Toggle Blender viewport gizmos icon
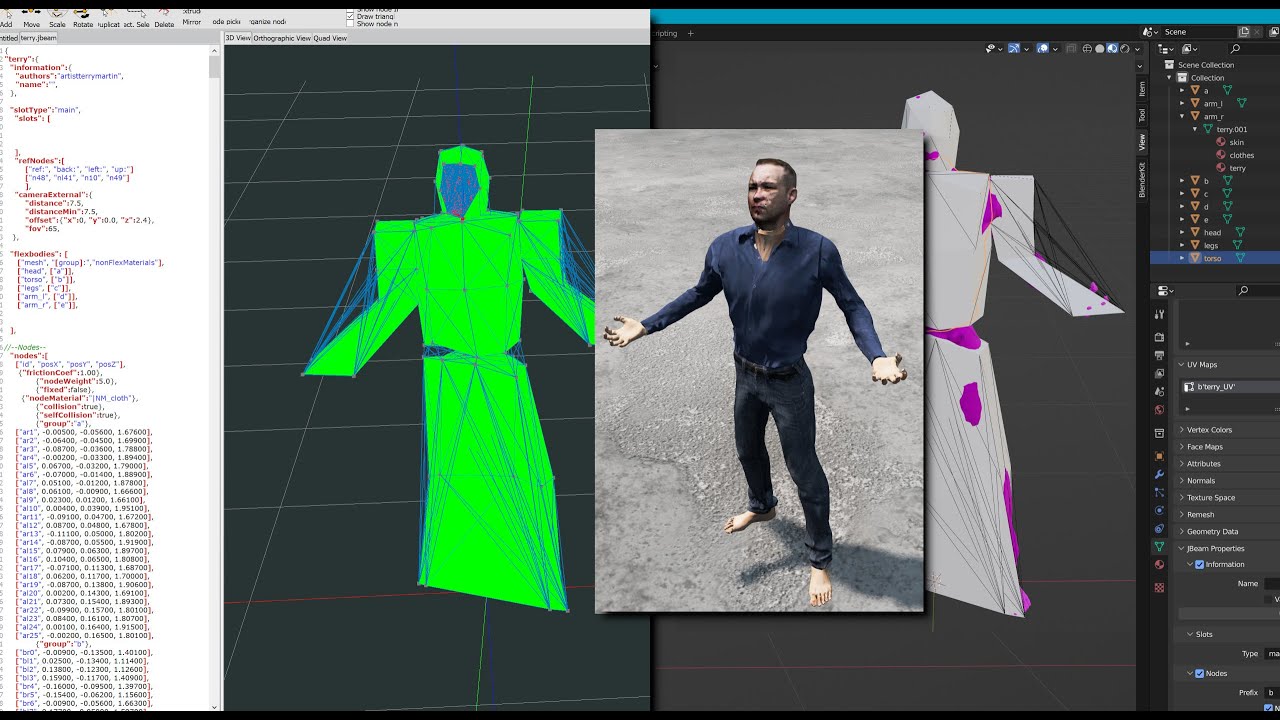1280x720 pixels. pyautogui.click(x=1014, y=48)
